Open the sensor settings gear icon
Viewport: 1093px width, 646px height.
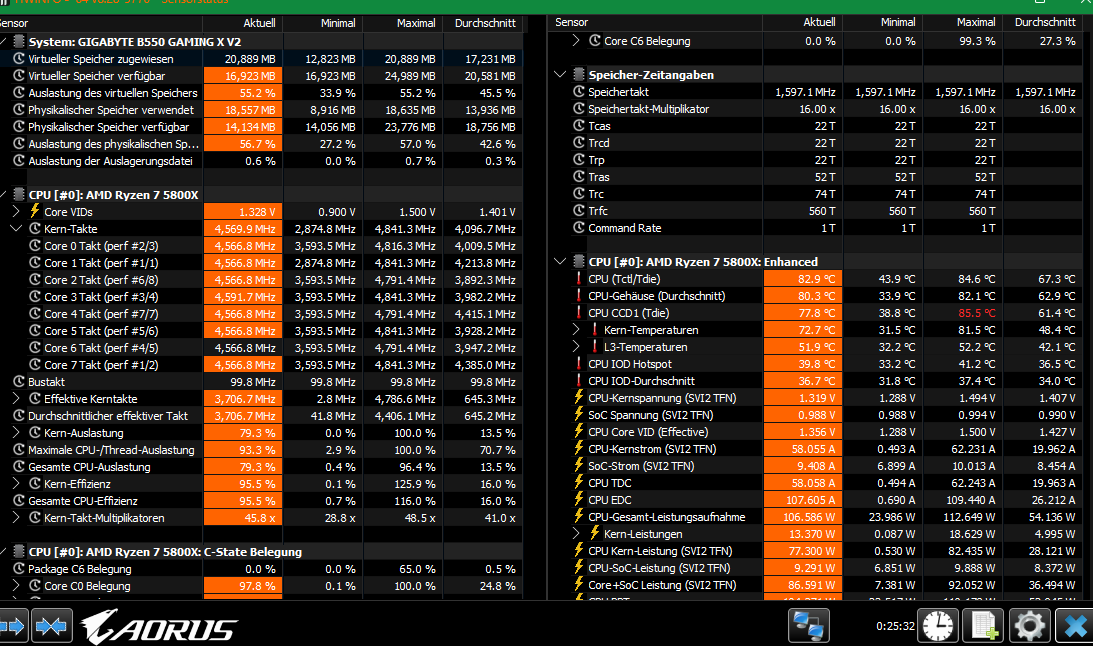1030,626
